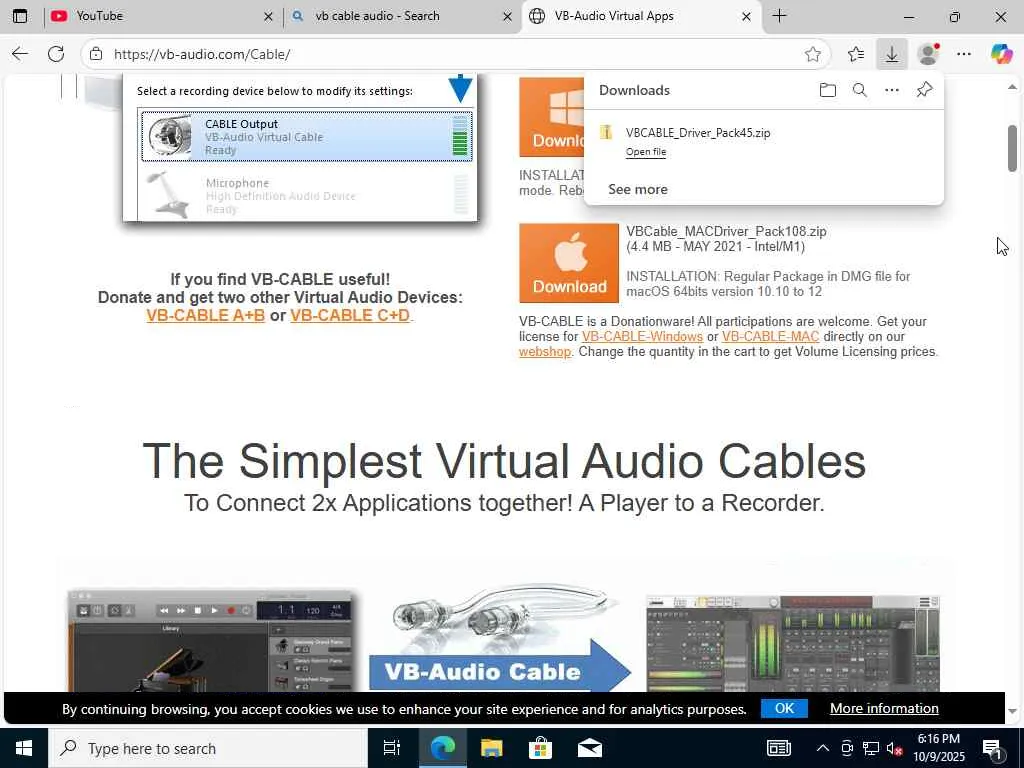The image size is (1024, 768).
Task: Search downloads magnifier icon
Action: point(859,90)
